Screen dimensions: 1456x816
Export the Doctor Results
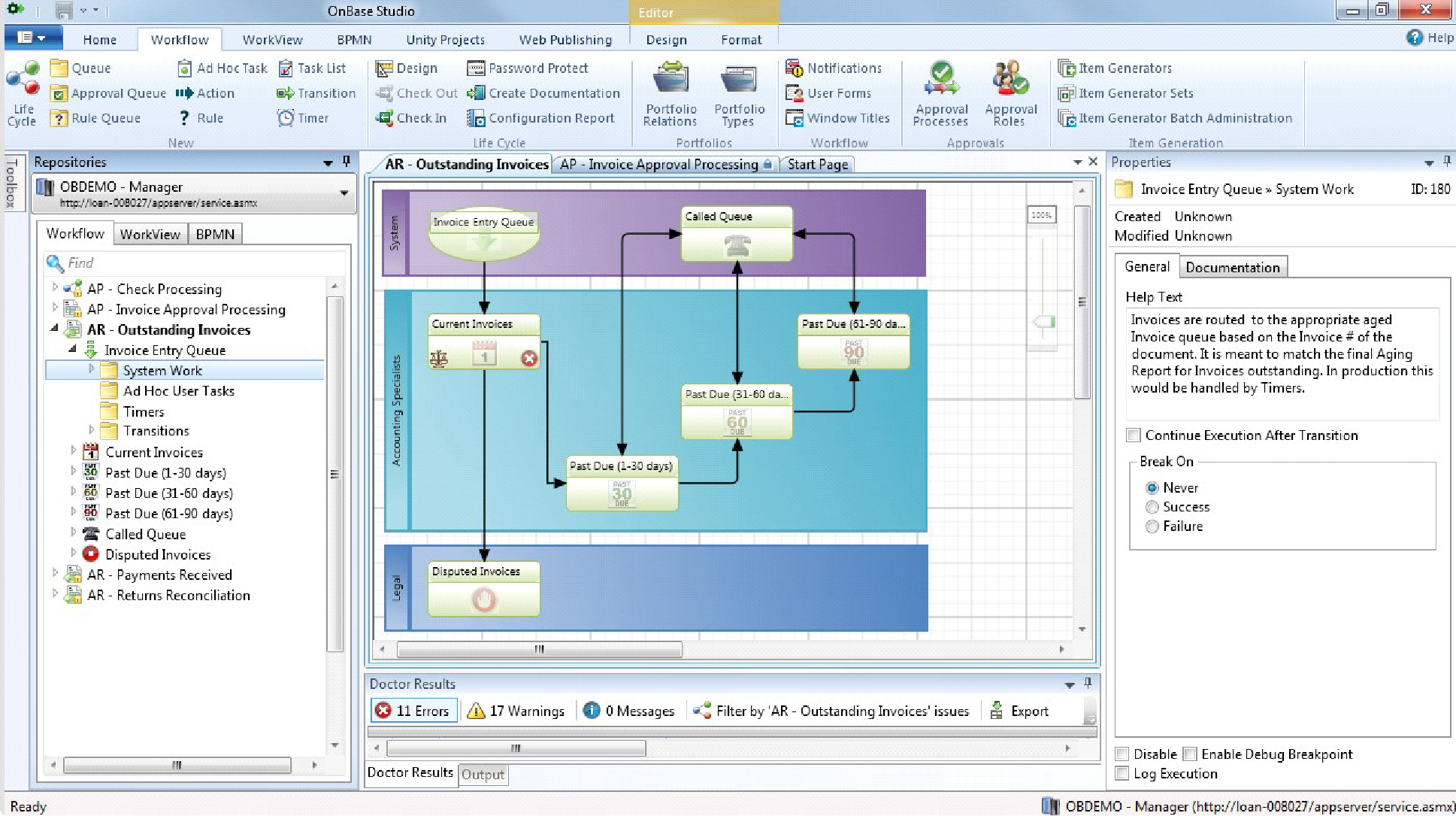coord(1019,711)
